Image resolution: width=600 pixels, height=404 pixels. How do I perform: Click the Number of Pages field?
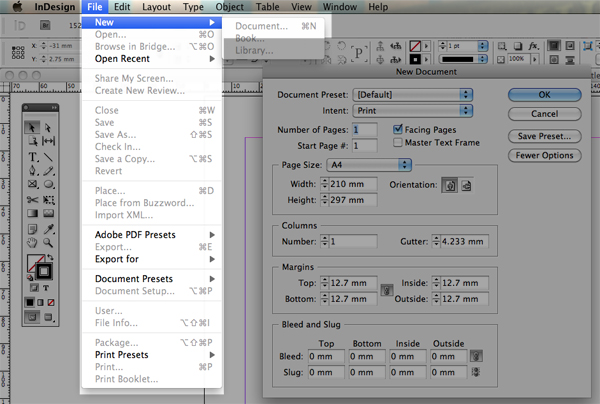pyautogui.click(x=365, y=130)
